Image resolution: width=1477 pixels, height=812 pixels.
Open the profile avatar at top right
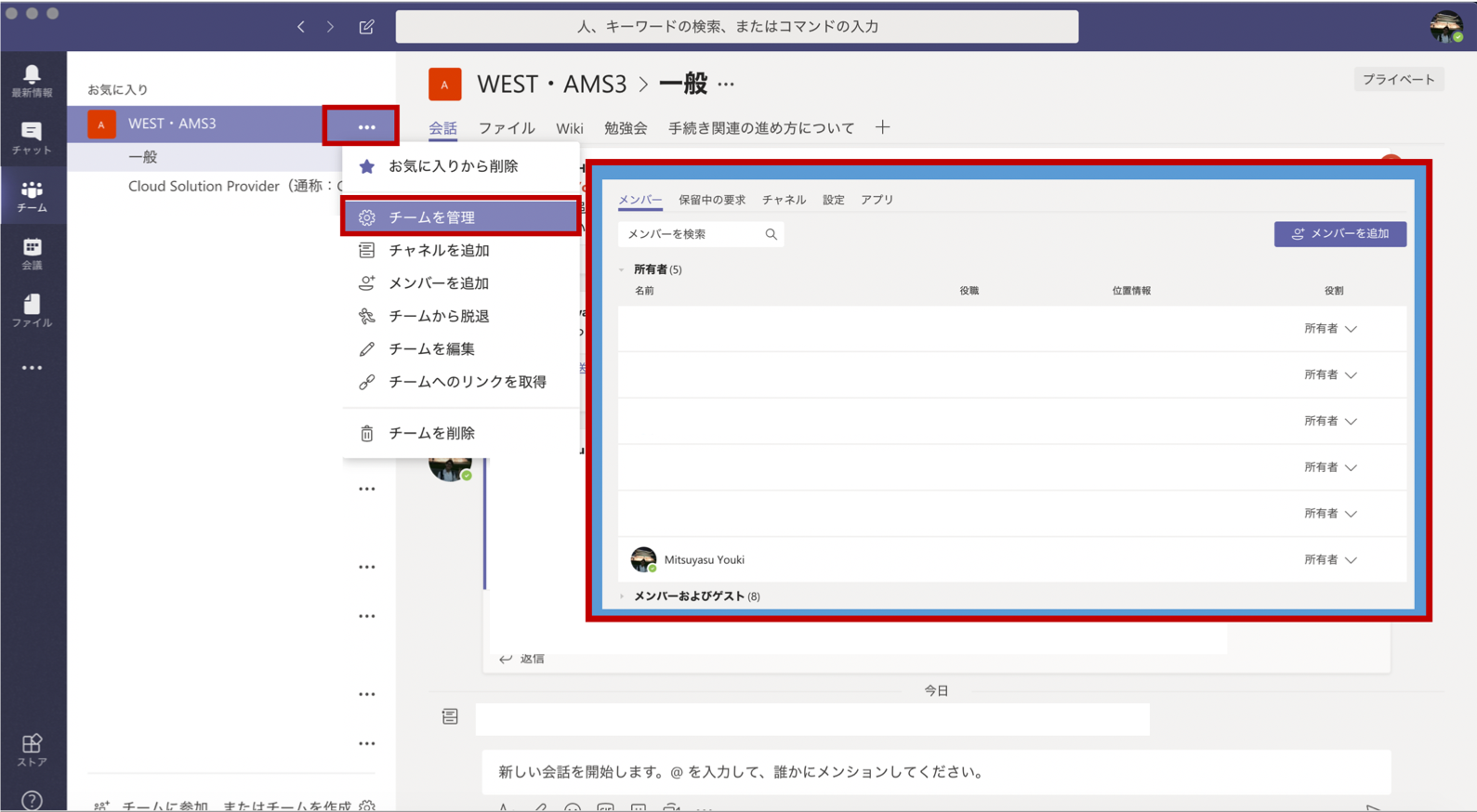(1446, 27)
